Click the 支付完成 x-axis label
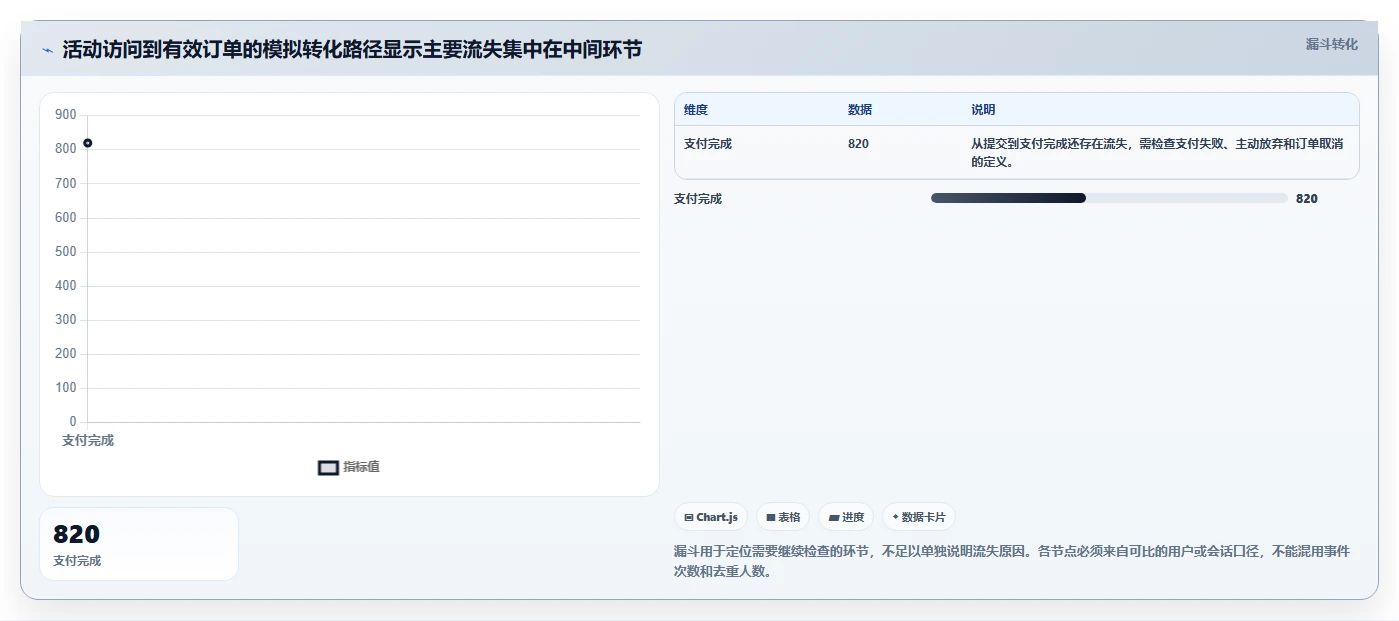Viewport: 1399px width, 621px height. [x=88, y=440]
